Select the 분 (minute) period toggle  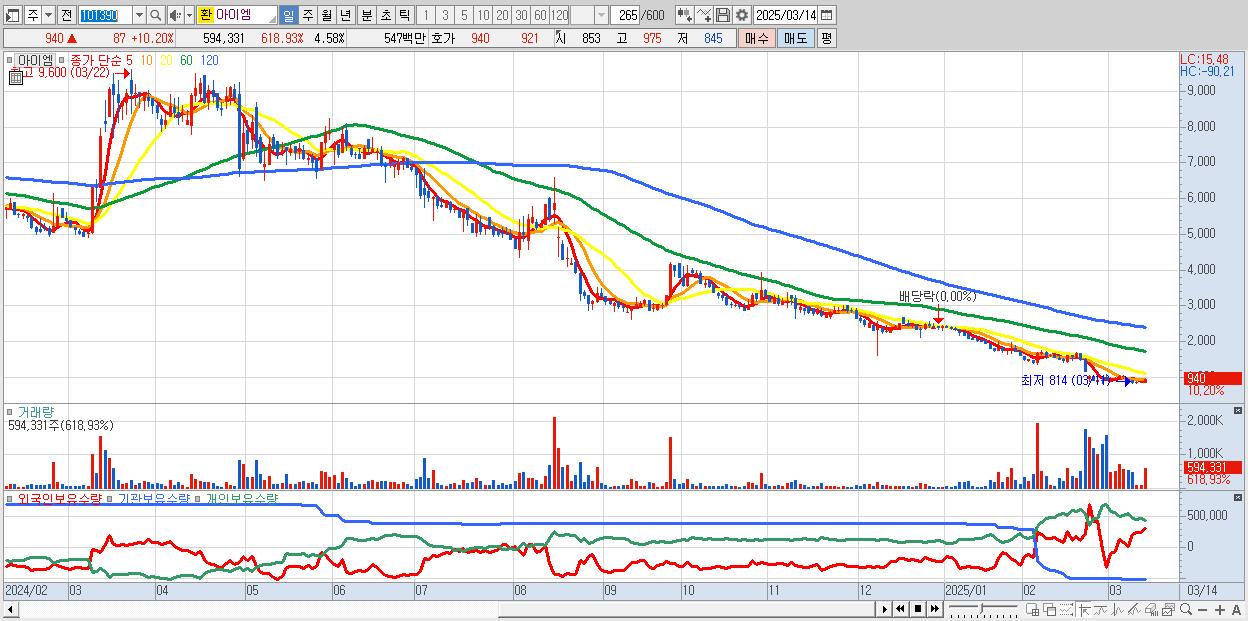tap(366, 15)
